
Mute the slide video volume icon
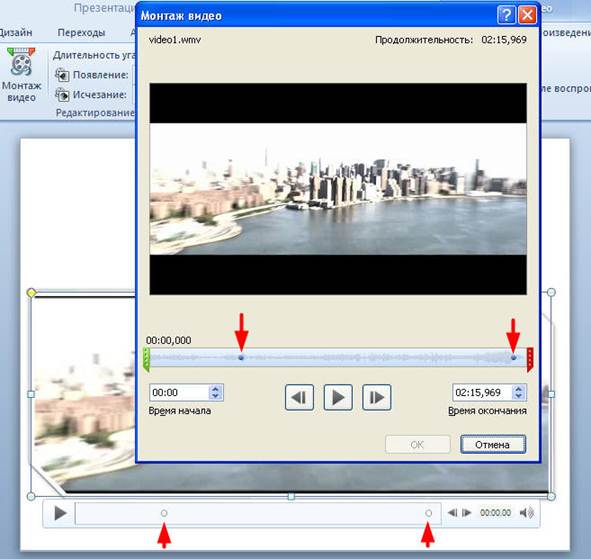coord(527,513)
